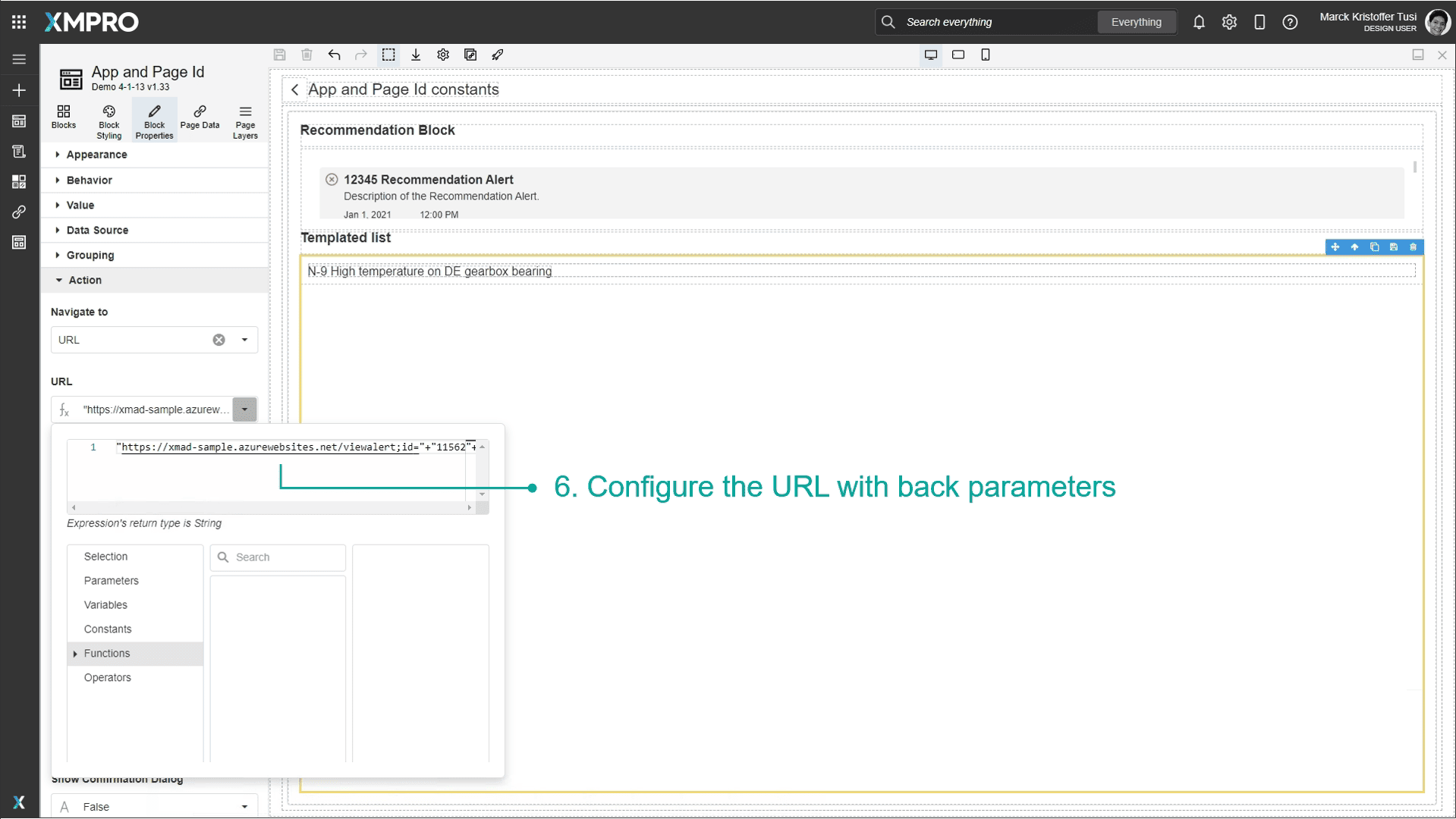The image size is (1456, 819).
Task: Open the Everything search filter menu
Action: coord(1136,22)
